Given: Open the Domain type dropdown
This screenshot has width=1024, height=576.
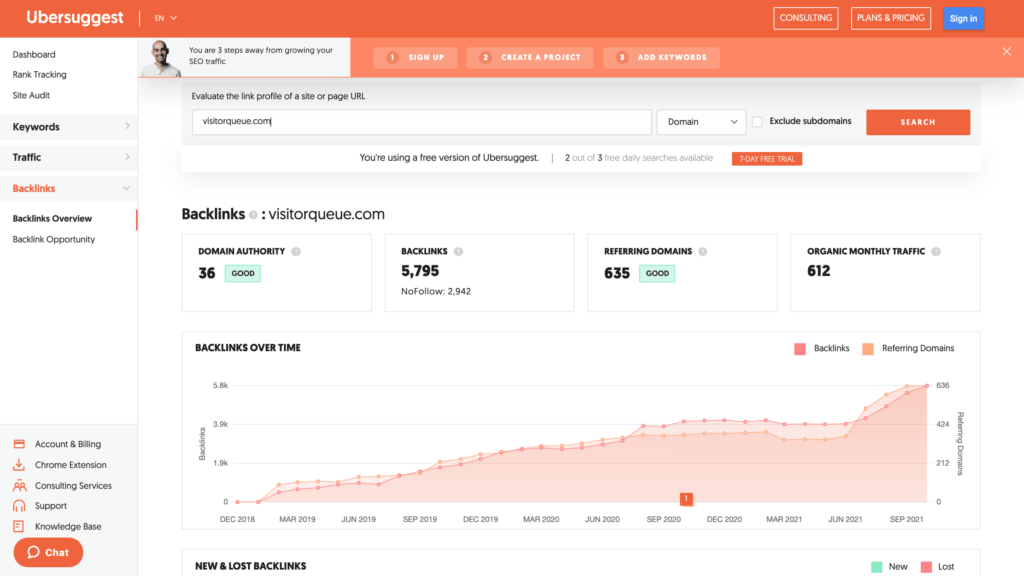Looking at the screenshot, I should point(701,122).
